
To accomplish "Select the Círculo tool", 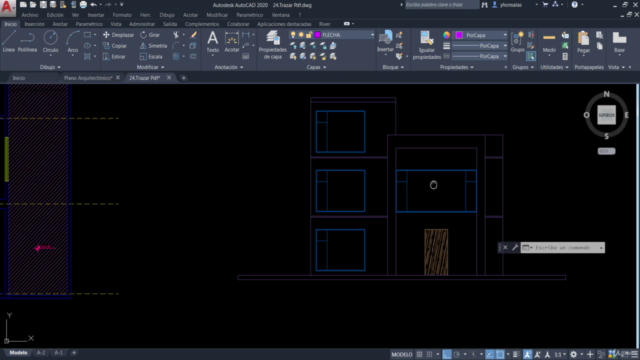I will [51, 42].
